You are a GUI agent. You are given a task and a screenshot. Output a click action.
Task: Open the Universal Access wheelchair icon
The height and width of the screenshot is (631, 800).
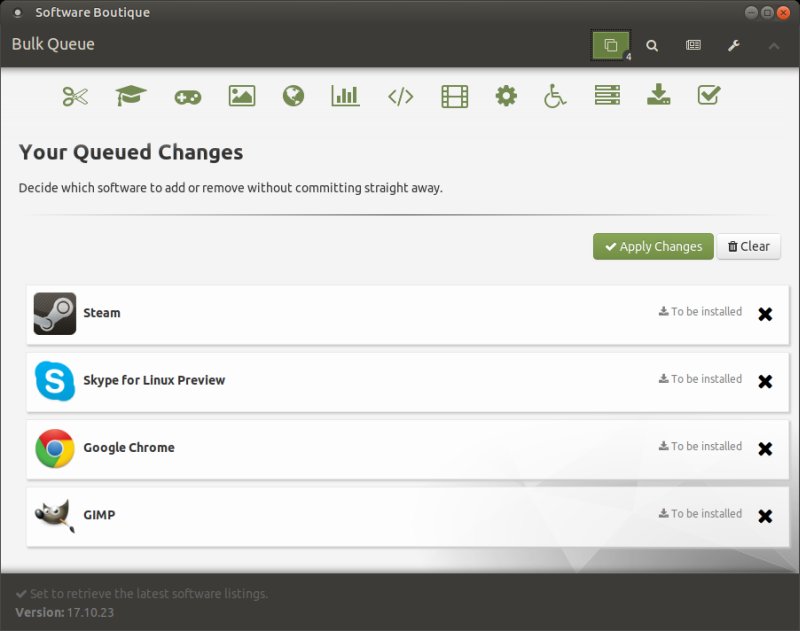click(x=555, y=96)
